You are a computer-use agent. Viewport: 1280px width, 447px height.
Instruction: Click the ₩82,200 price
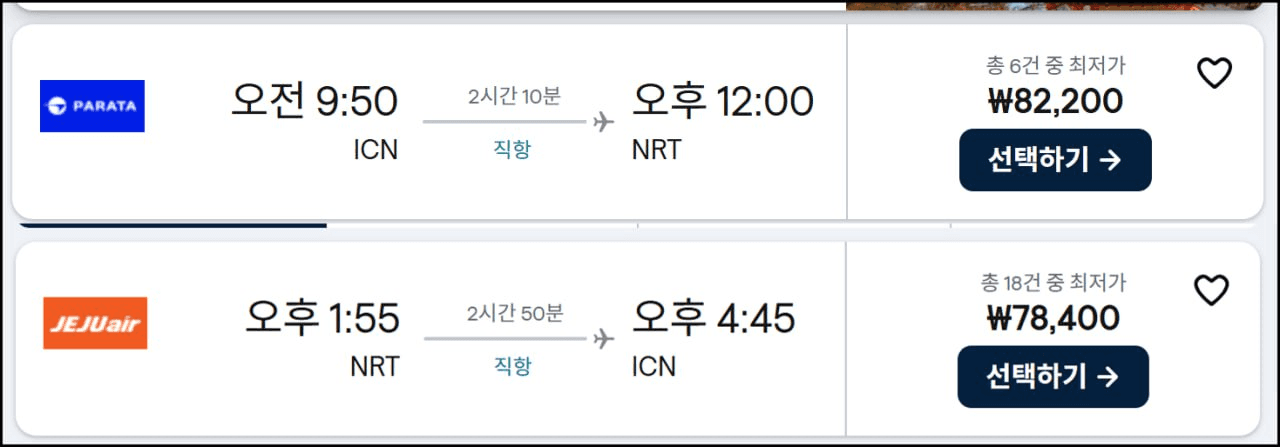coord(1055,101)
